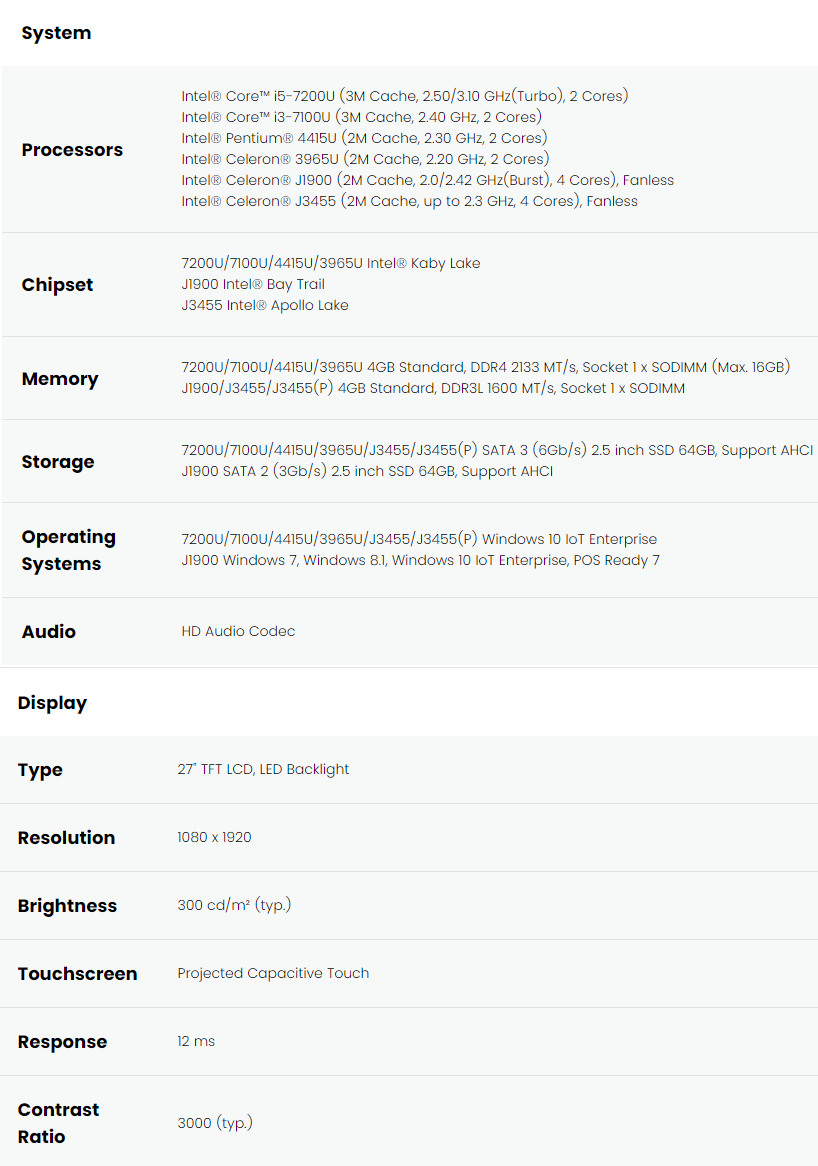This screenshot has width=818, height=1166.
Task: Click the DDR4 2133 MT/s memory line
Action: coord(486,367)
